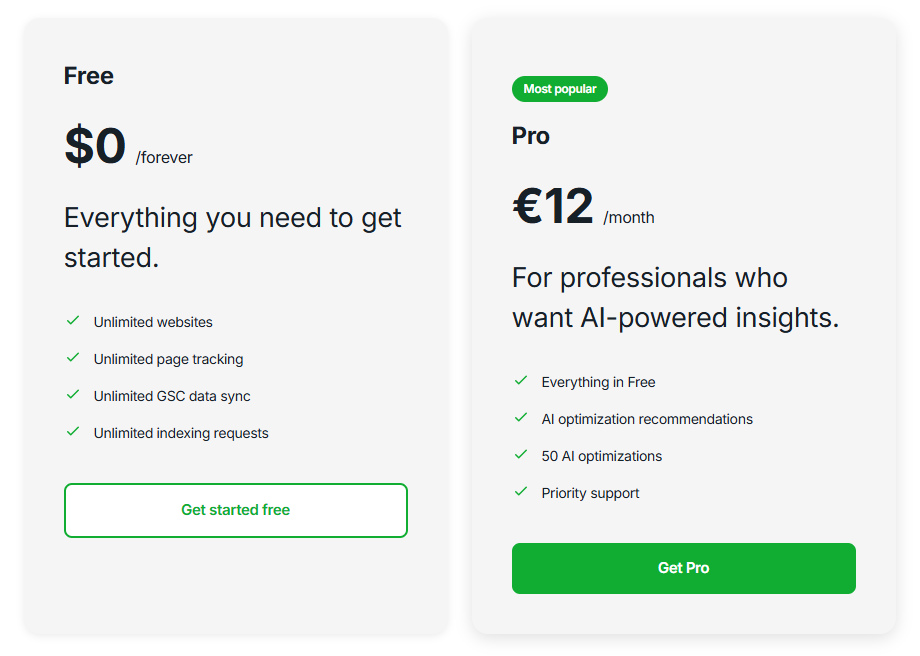The image size is (920, 656).
Task: Click the checkmark beside Unlimited page tracking
Action: click(x=73, y=359)
